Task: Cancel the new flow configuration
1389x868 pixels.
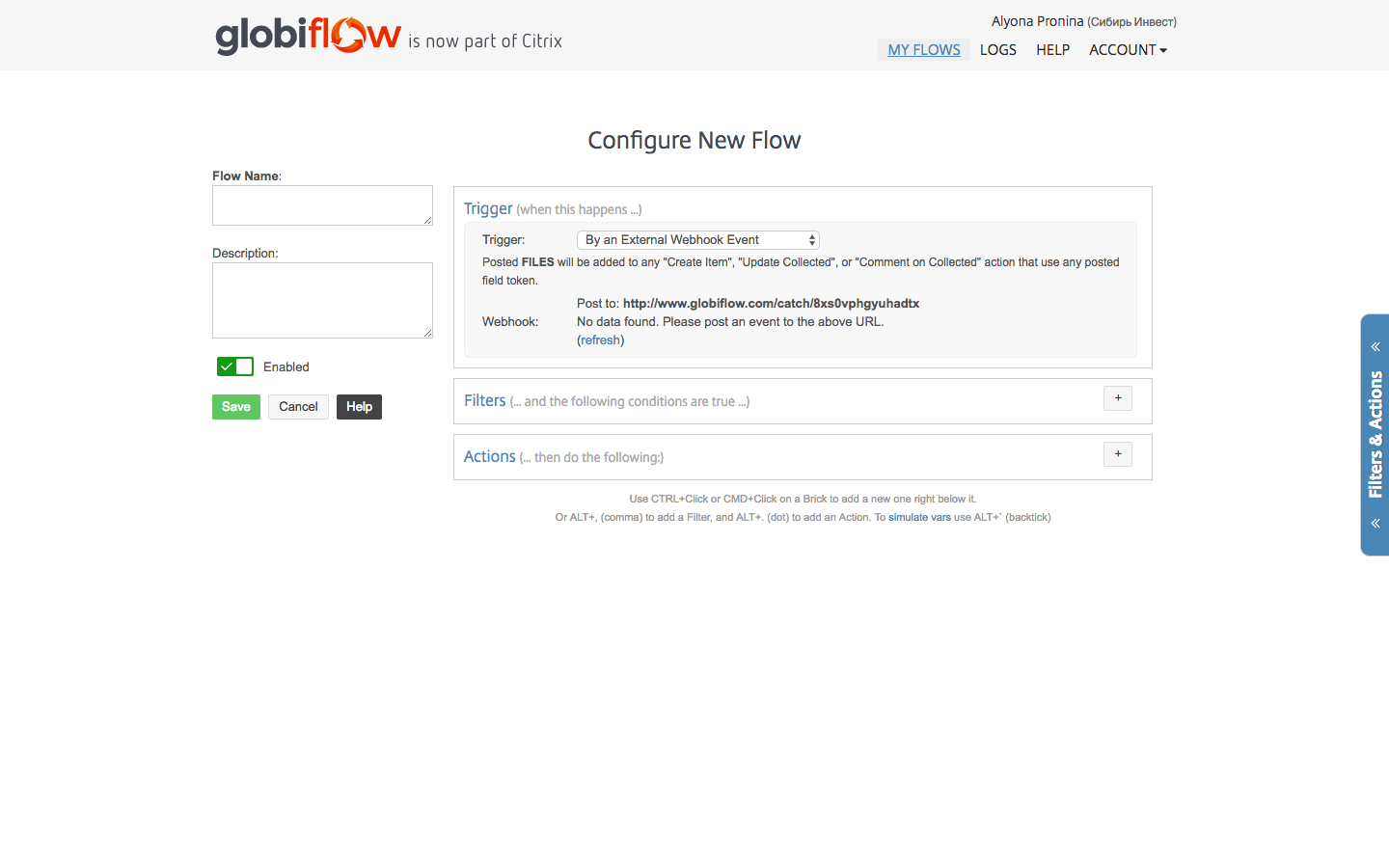Action: [298, 406]
